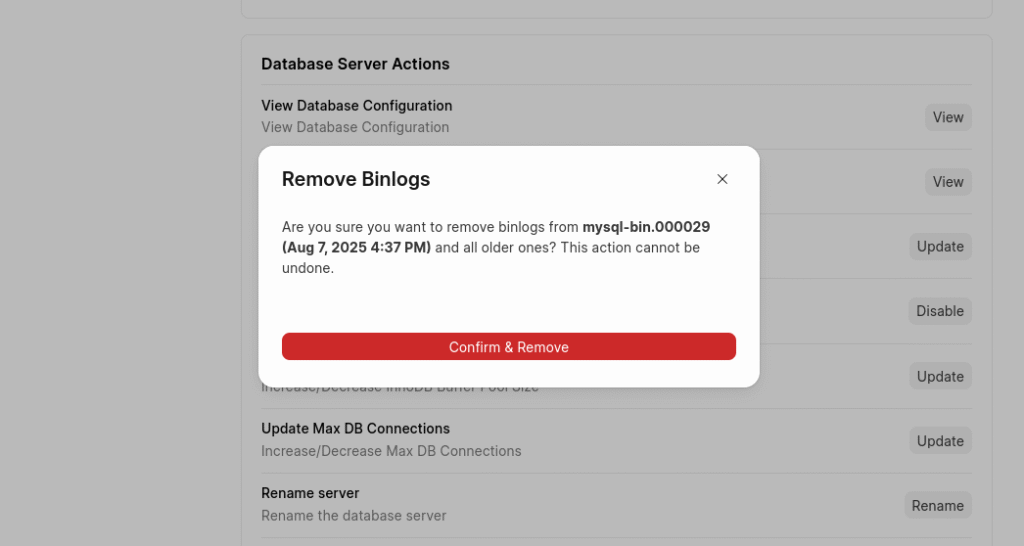Click the Remove Binlogs dialog title
This screenshot has height=546, width=1024.
click(x=356, y=179)
